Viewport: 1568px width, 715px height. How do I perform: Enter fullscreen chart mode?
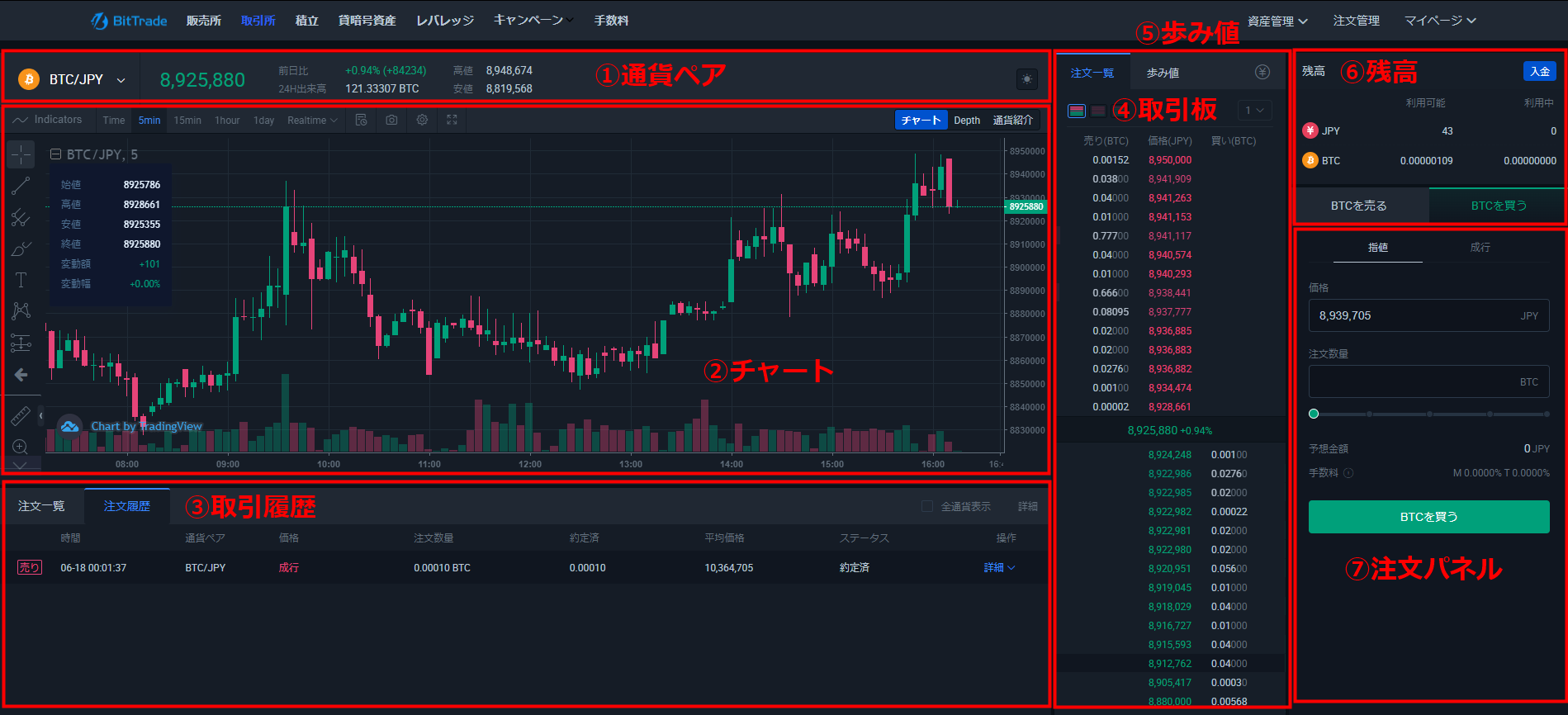coord(452,120)
